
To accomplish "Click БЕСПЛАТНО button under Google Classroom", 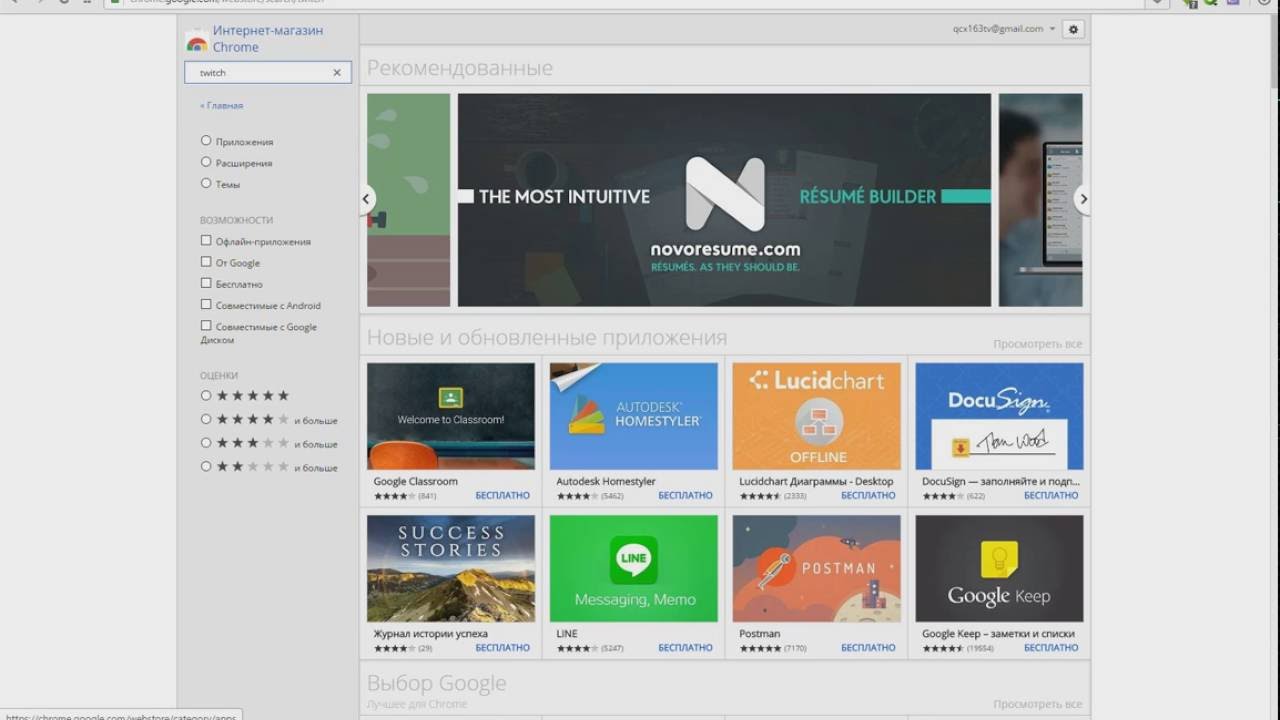I will click(503, 496).
